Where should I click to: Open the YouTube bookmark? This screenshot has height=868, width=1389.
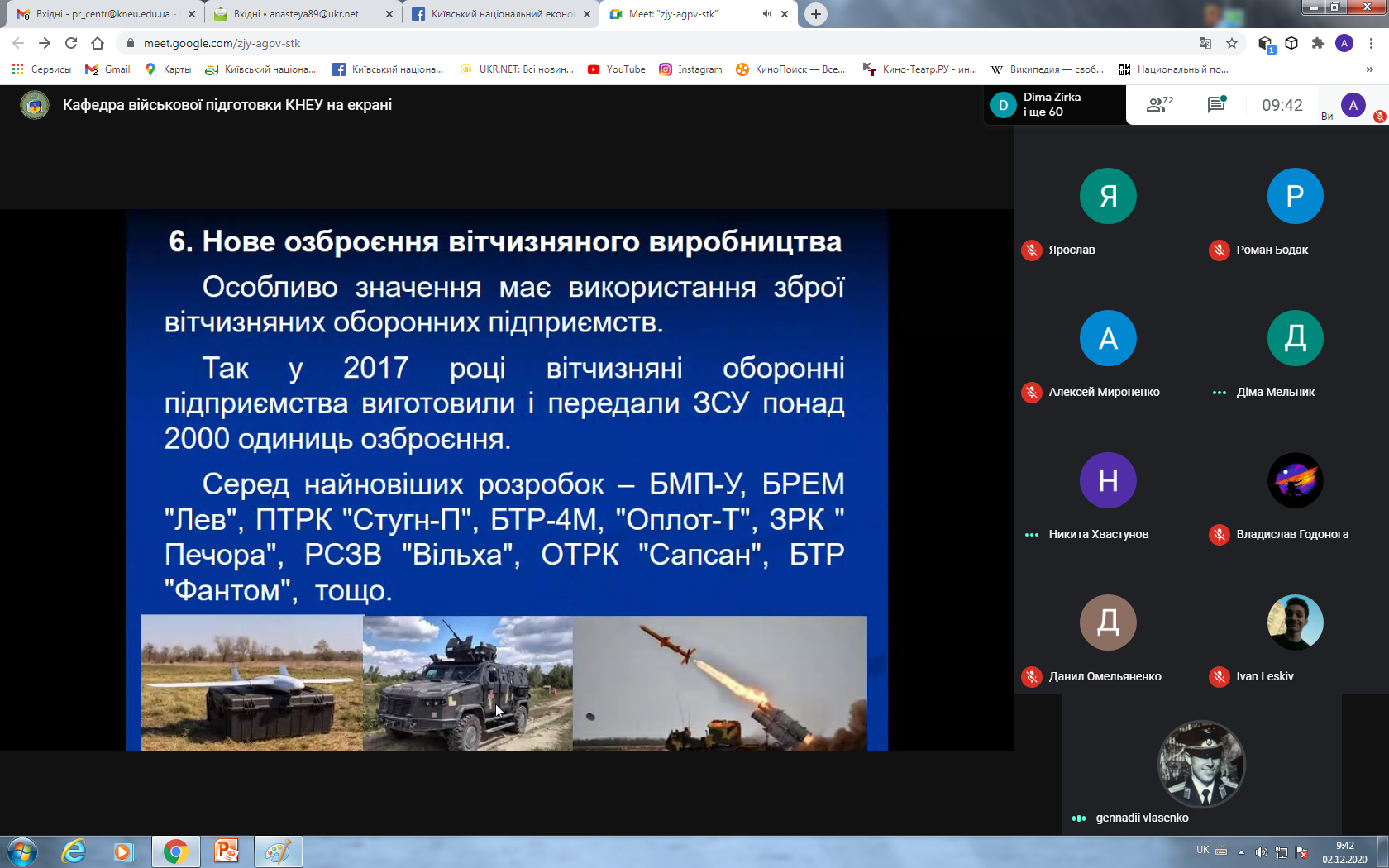[x=617, y=69]
